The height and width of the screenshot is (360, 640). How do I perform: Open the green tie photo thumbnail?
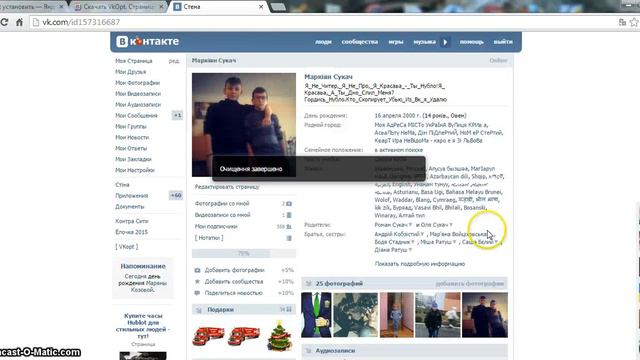pyautogui.click(x=316, y=315)
